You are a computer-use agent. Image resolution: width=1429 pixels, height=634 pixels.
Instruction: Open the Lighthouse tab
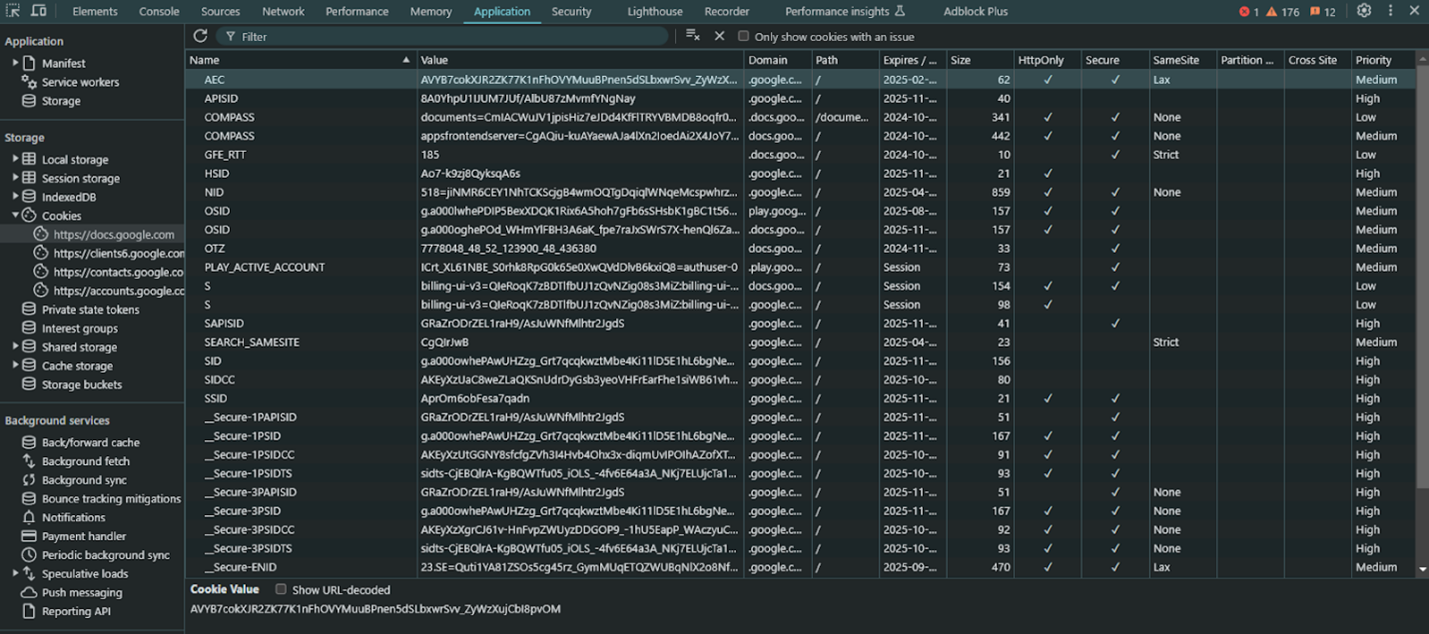point(655,12)
